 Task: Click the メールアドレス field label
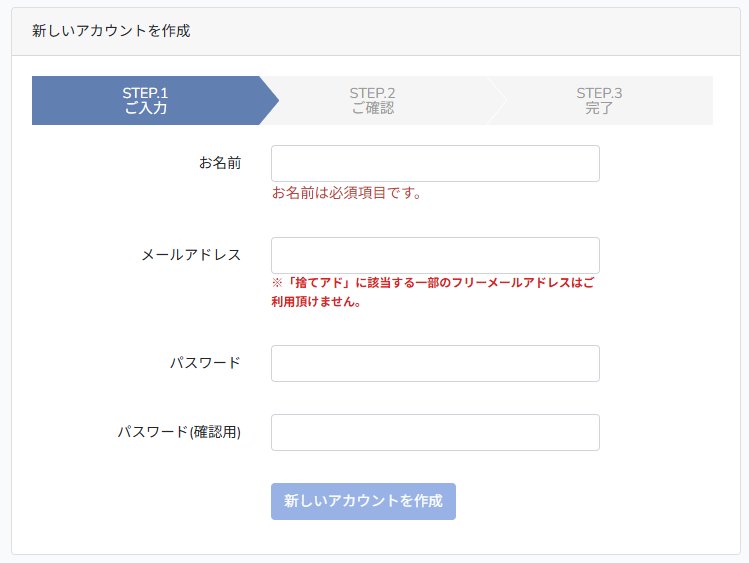click(x=191, y=254)
